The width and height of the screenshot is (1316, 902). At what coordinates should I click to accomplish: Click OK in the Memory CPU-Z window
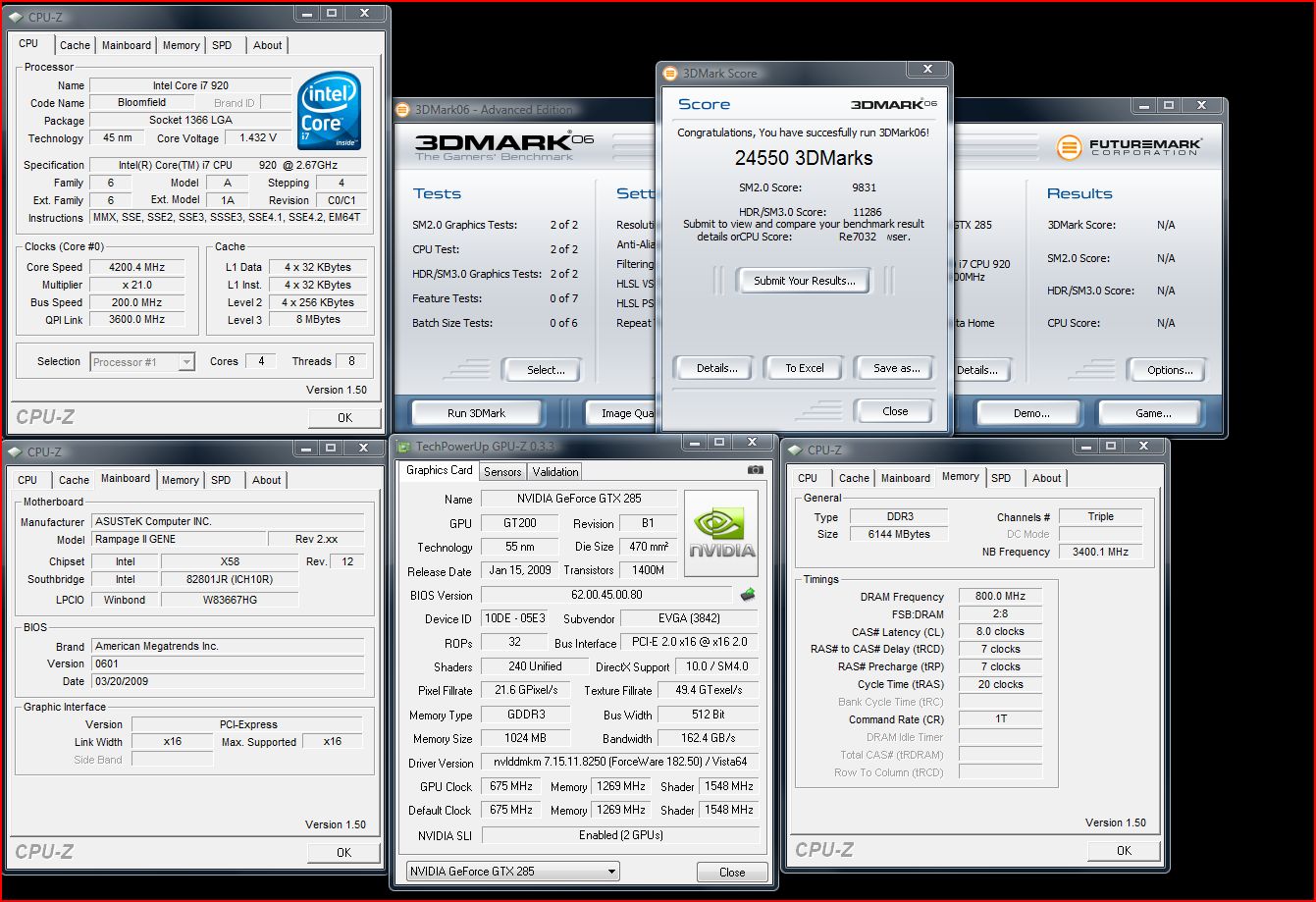click(1124, 850)
